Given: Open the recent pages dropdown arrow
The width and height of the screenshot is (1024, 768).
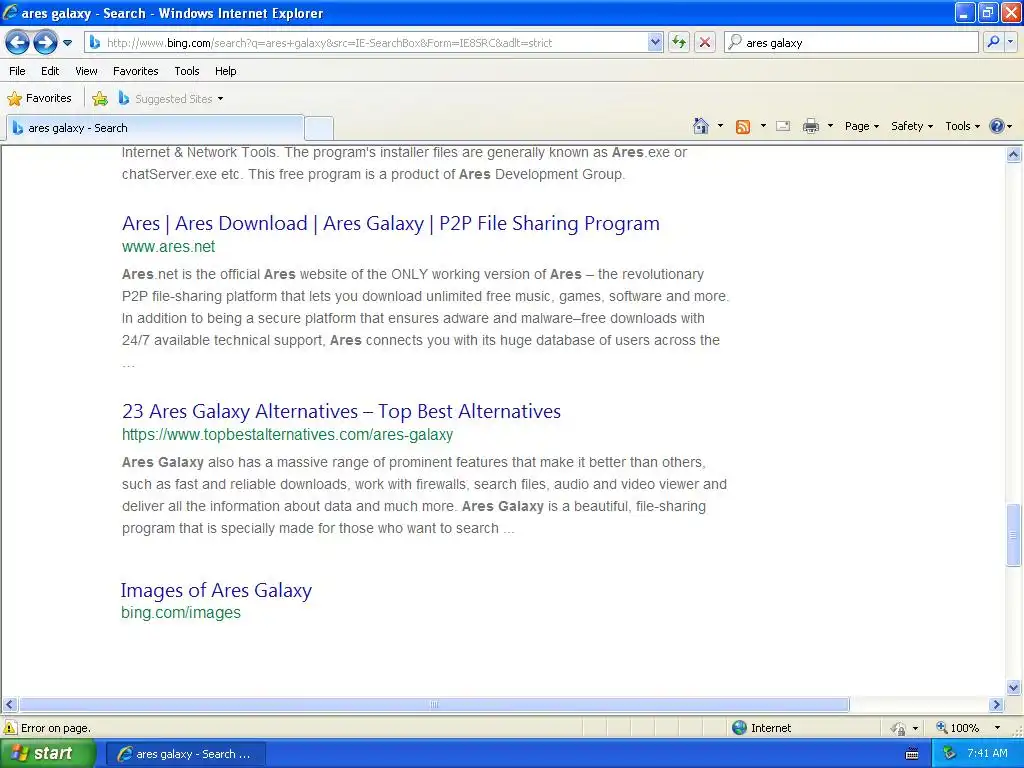Looking at the screenshot, I should (67, 43).
